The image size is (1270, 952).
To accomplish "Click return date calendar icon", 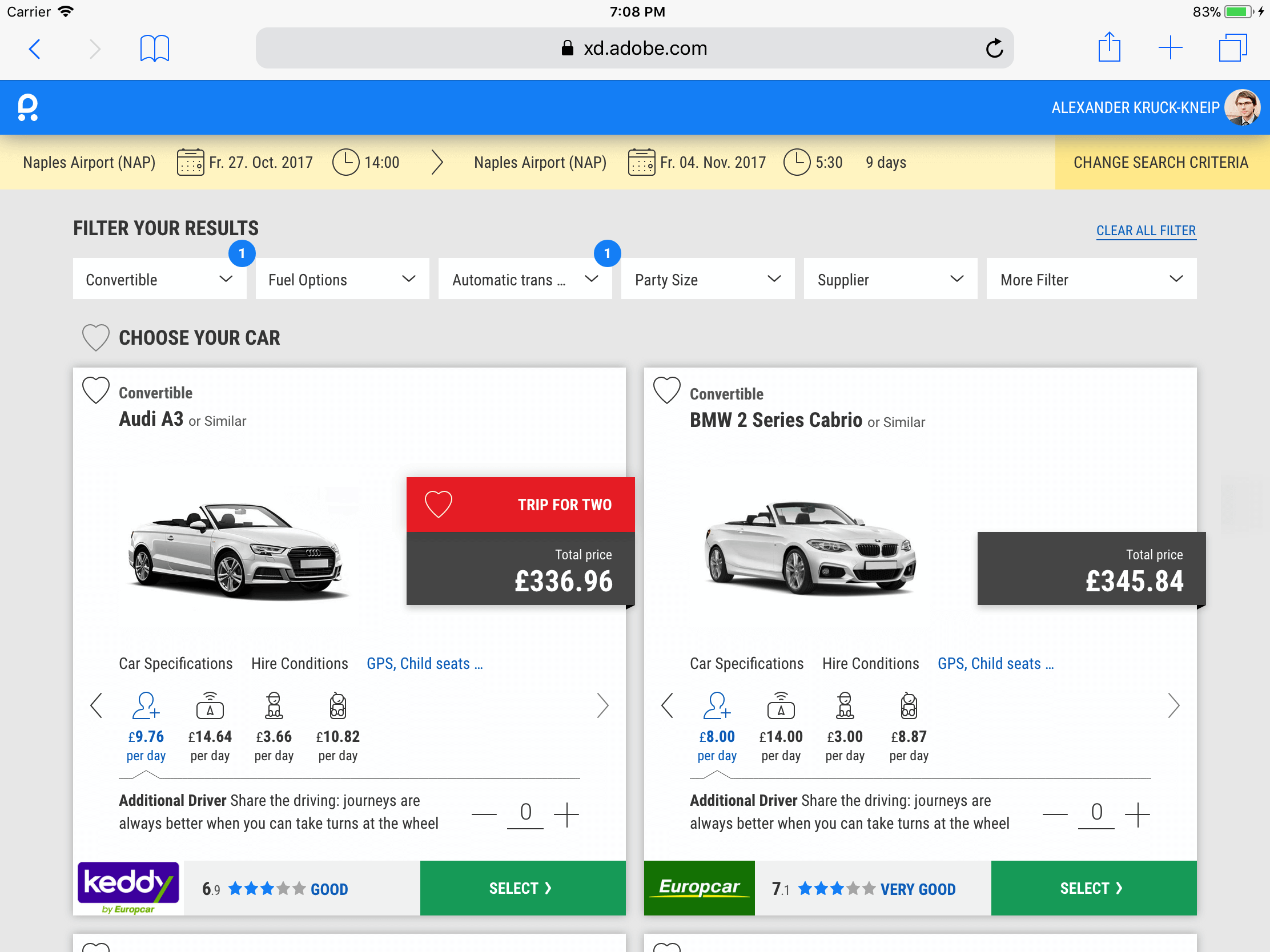I will 641,163.
